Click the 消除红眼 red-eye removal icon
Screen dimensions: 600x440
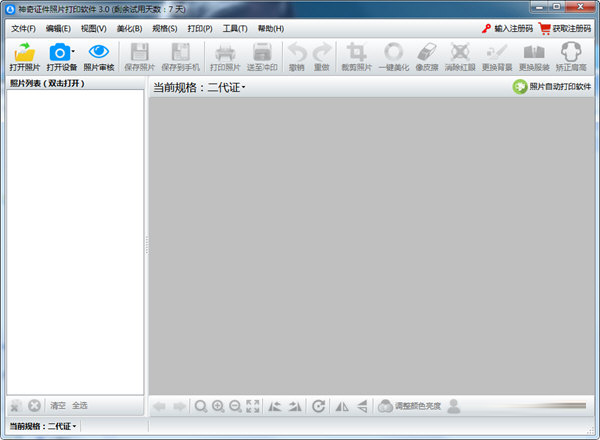pos(461,52)
